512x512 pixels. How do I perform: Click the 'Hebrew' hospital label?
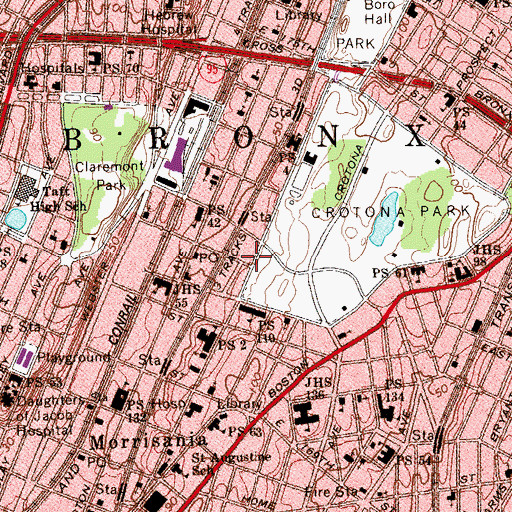point(170,15)
